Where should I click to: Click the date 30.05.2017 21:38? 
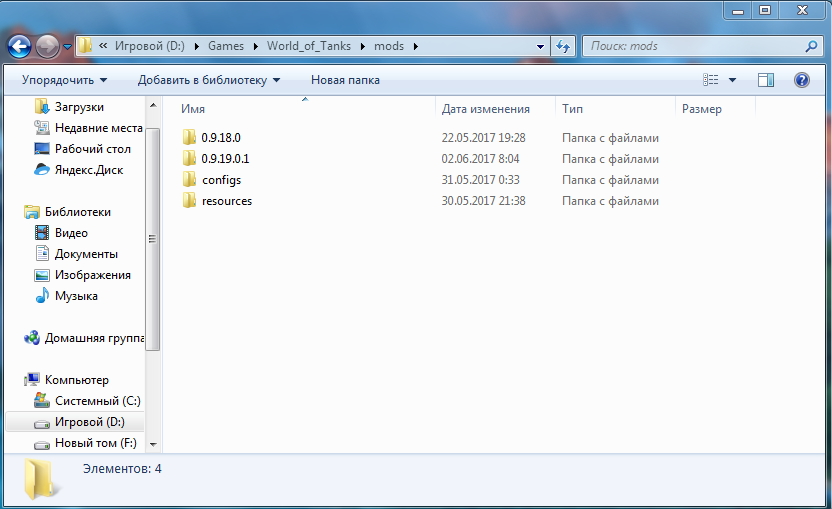coord(483,201)
